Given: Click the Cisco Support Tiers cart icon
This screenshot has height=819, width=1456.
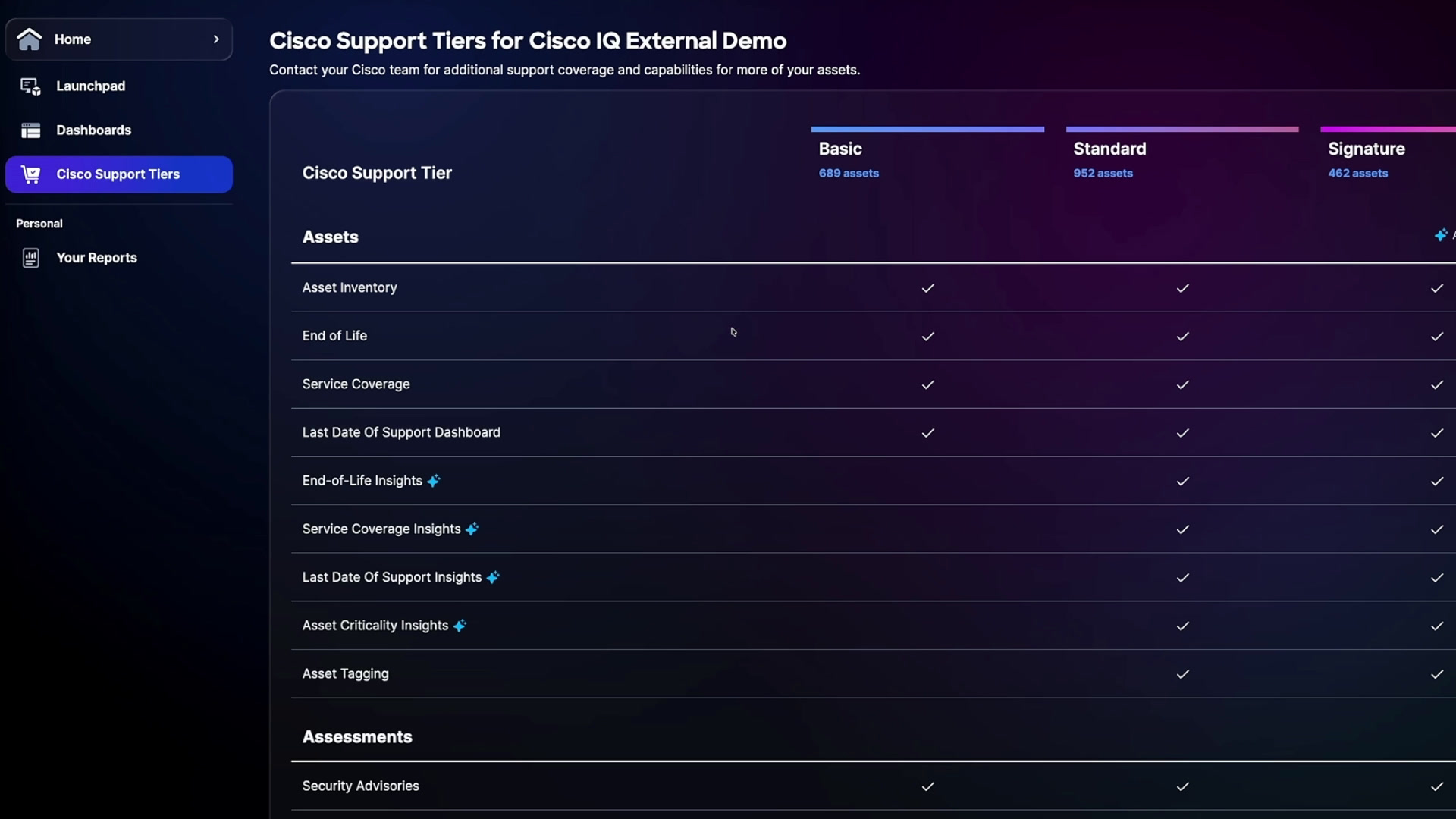Looking at the screenshot, I should tap(30, 174).
